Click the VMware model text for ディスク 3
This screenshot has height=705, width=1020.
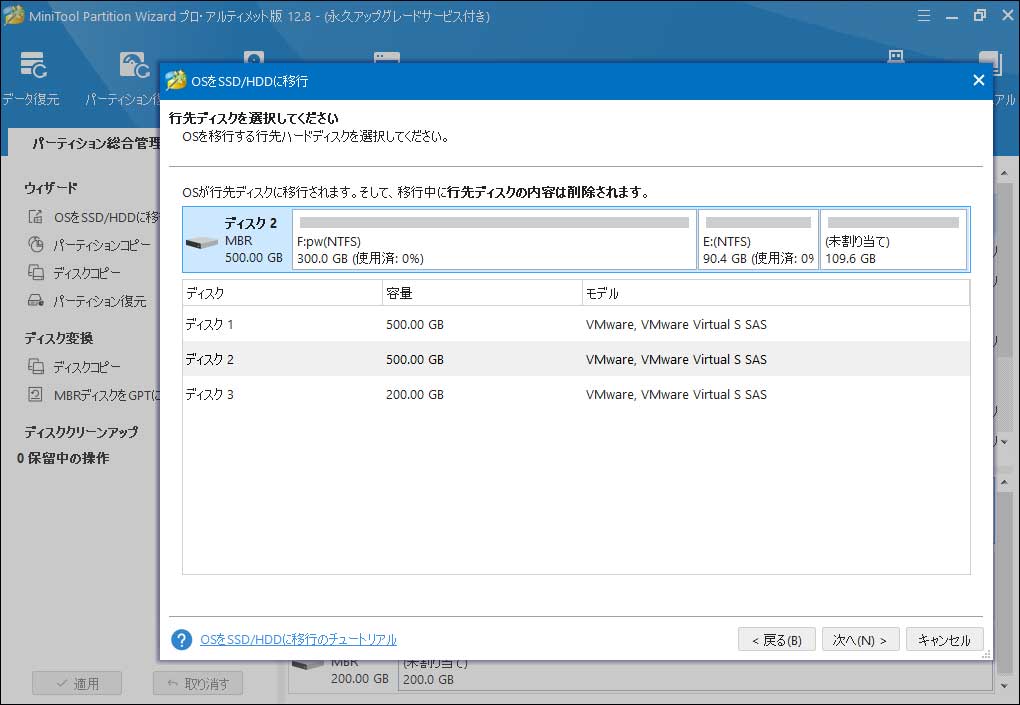pyautogui.click(x=676, y=395)
